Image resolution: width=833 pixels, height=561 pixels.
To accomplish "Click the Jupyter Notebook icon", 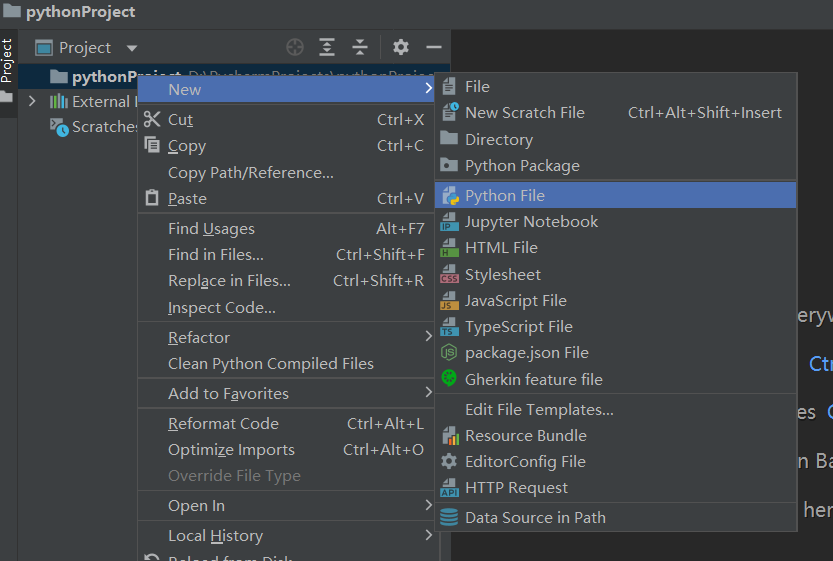I will click(x=449, y=222).
